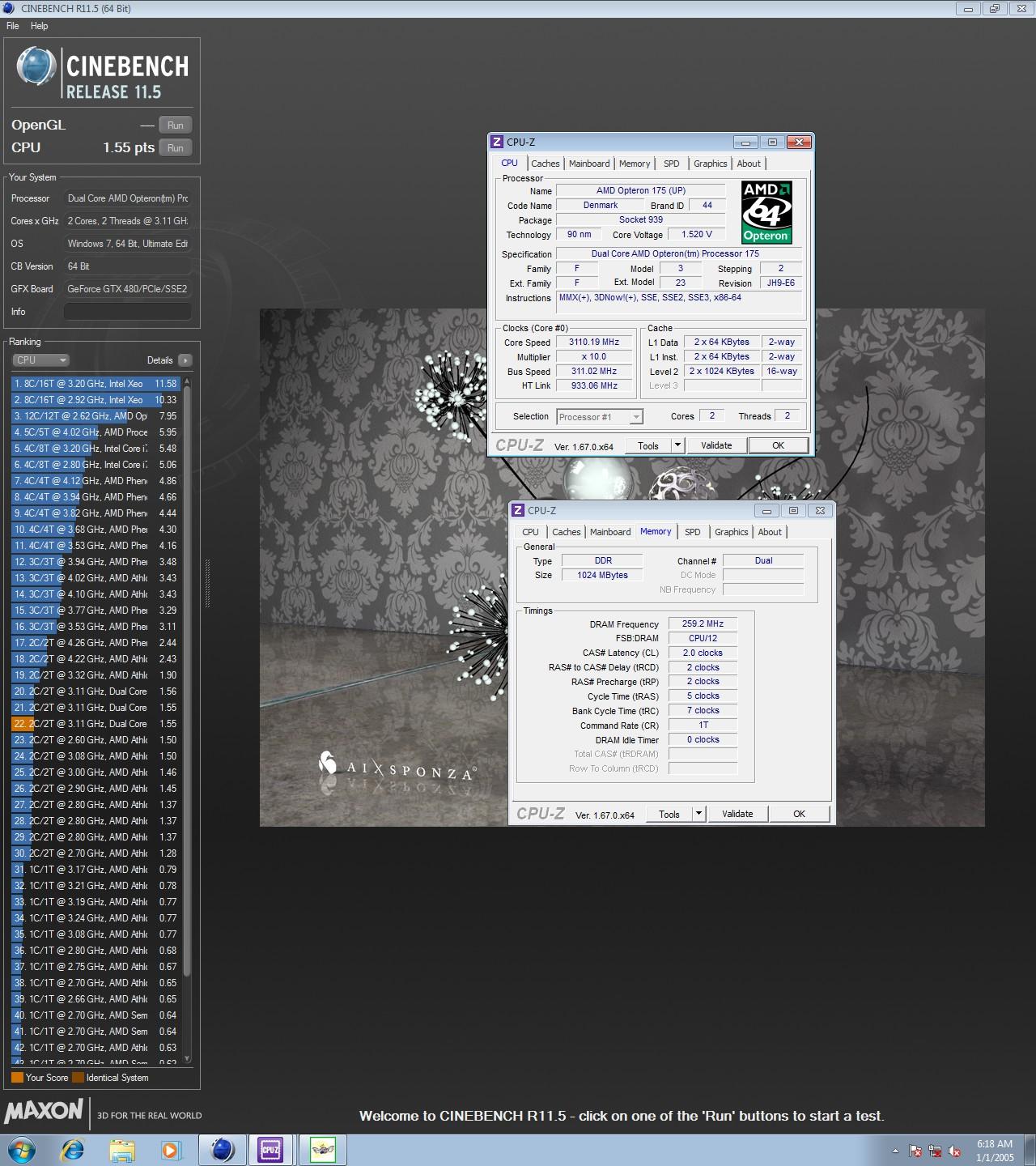Select ranking row 3 12C/12T @ 2.62 GHz
This screenshot has height=1166, width=1036.
[96, 416]
